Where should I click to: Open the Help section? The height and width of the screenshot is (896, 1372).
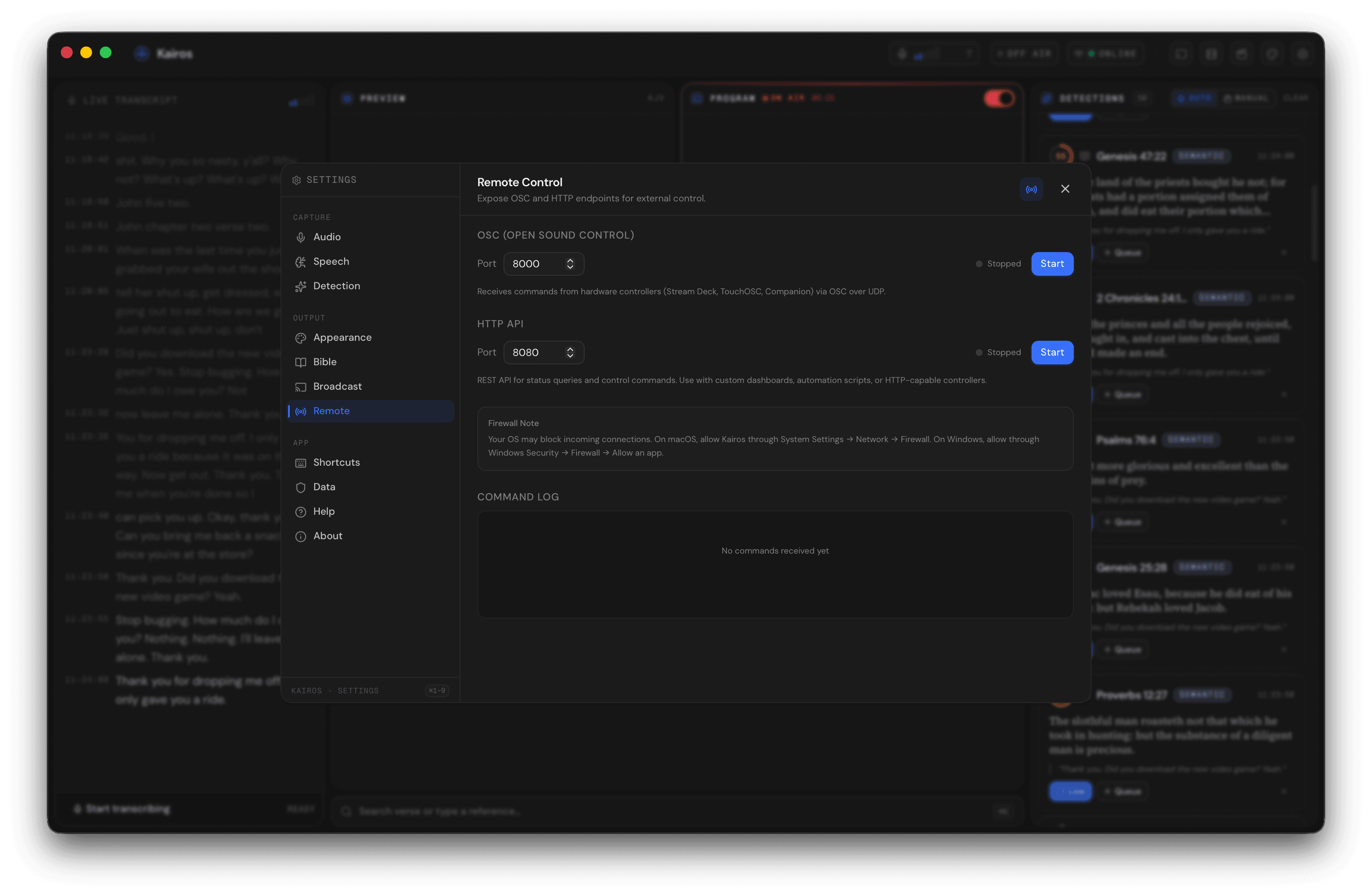371,512
